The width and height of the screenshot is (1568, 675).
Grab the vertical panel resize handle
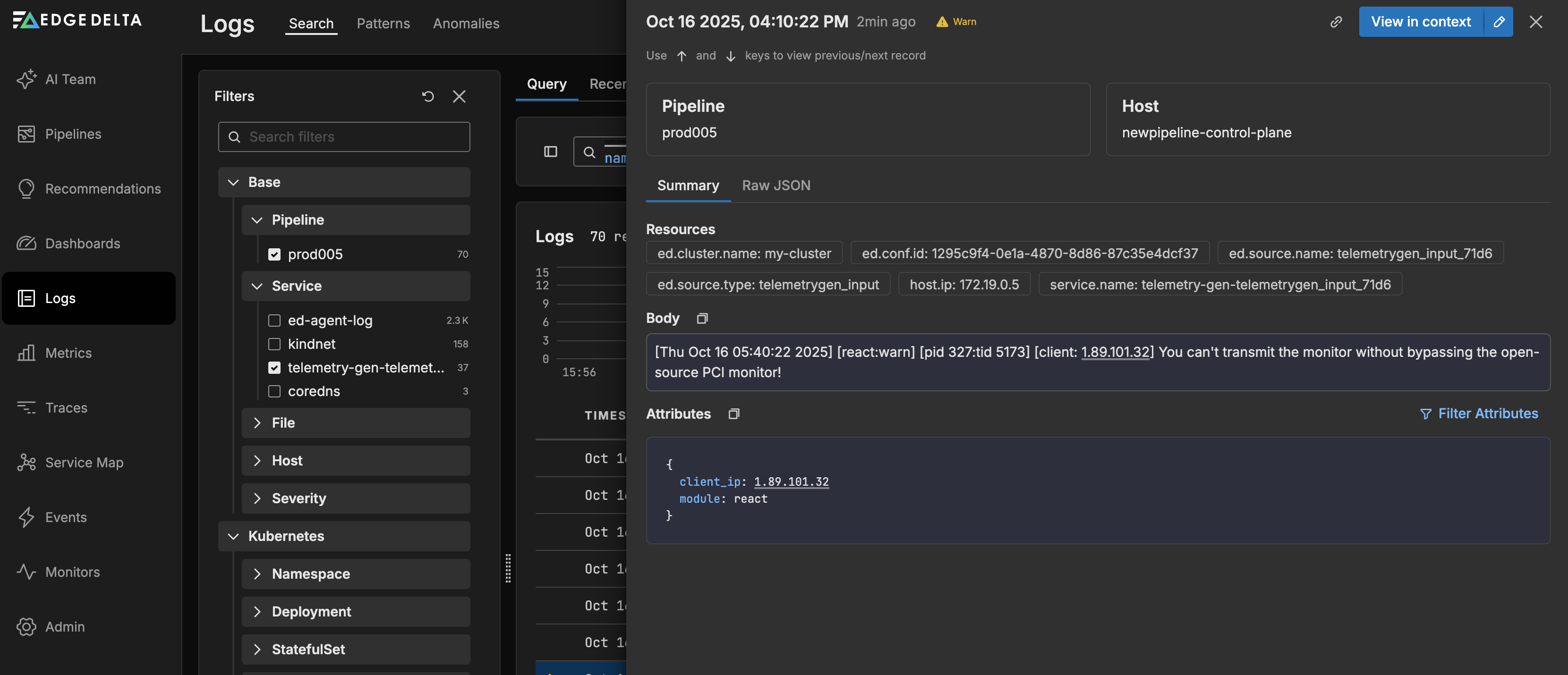click(x=508, y=568)
